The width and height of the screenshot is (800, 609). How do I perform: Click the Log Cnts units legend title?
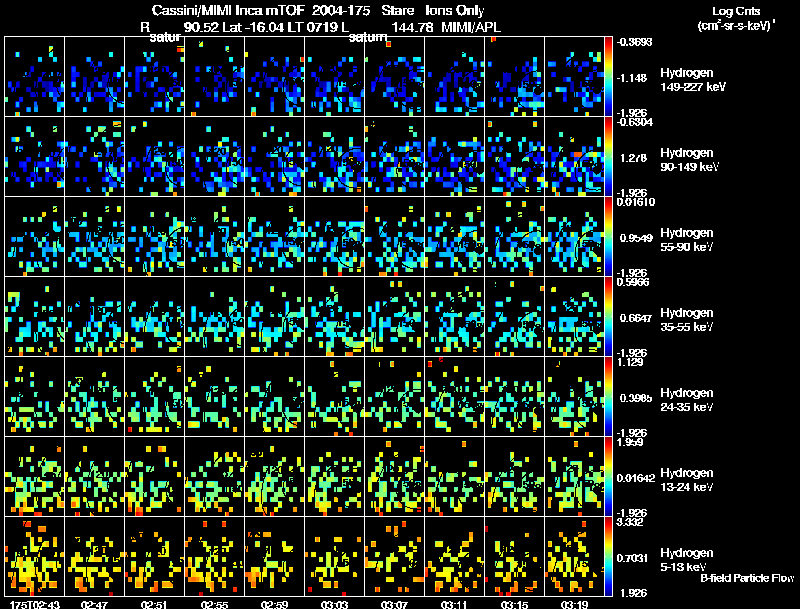coord(736,18)
